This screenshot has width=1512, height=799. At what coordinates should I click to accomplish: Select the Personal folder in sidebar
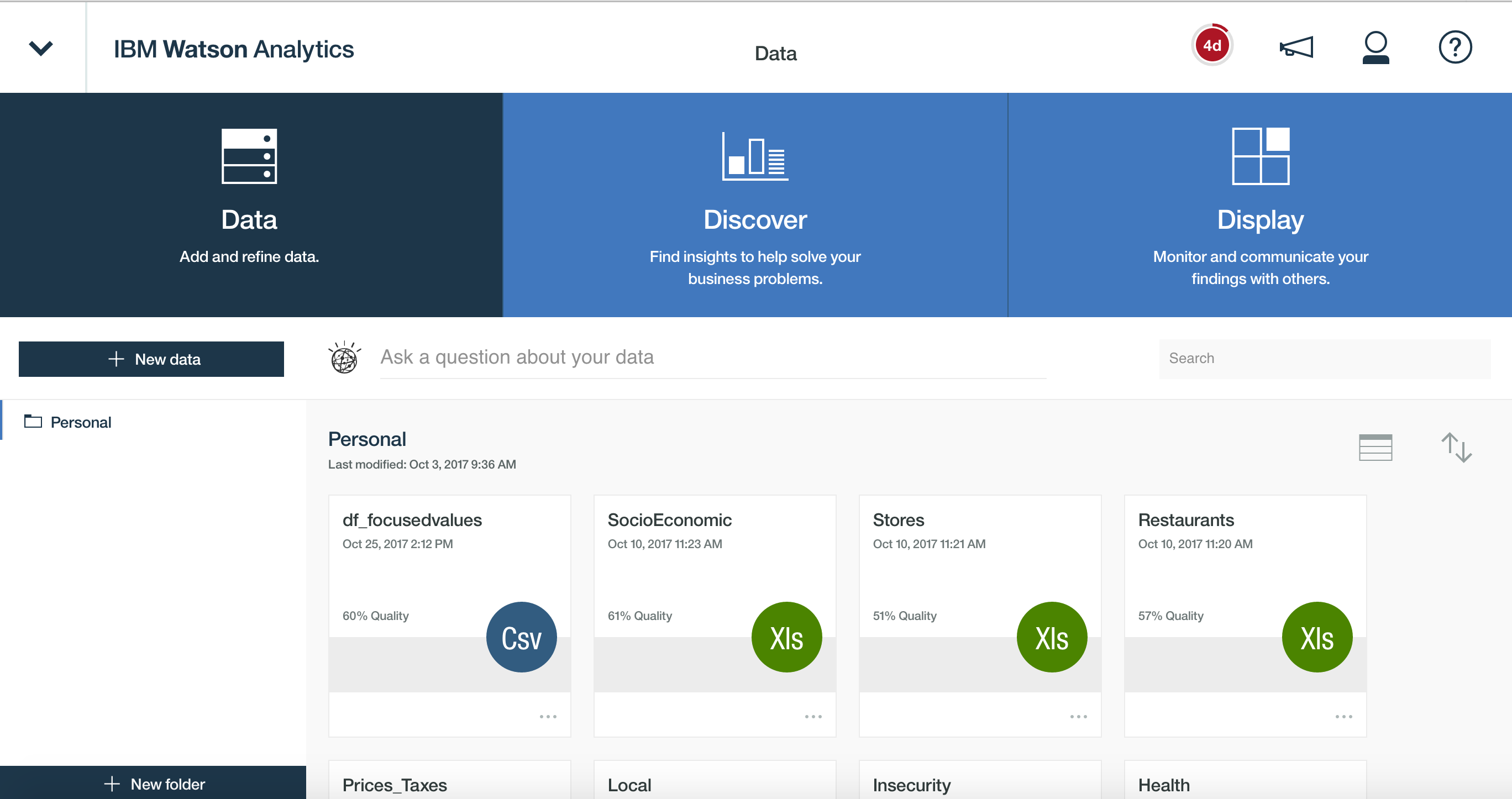point(81,422)
